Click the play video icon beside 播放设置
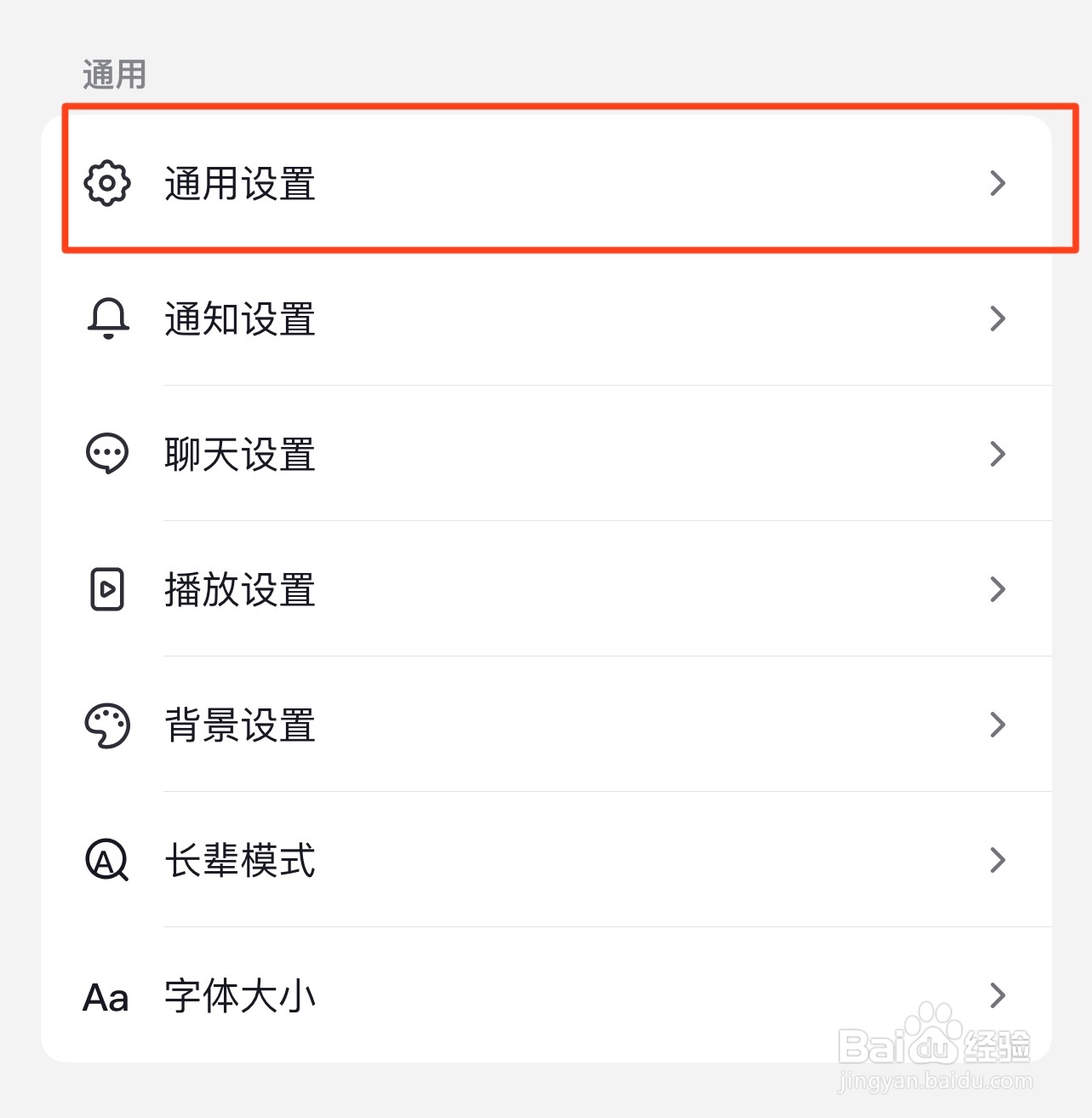This screenshot has height=1118, width=1092. [x=106, y=589]
